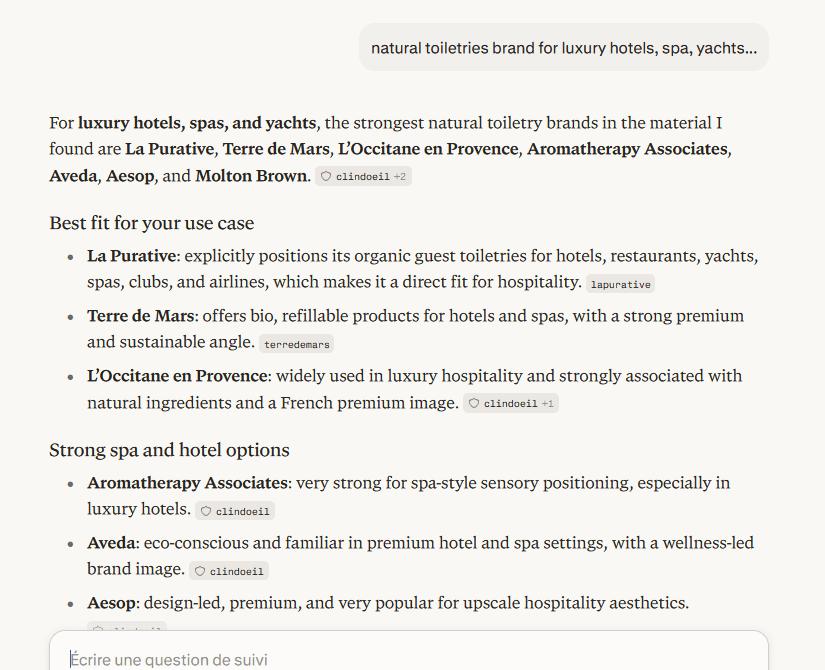Click the shield icon beside the L'Occitane citation
This screenshot has height=670, width=825.
474,403
